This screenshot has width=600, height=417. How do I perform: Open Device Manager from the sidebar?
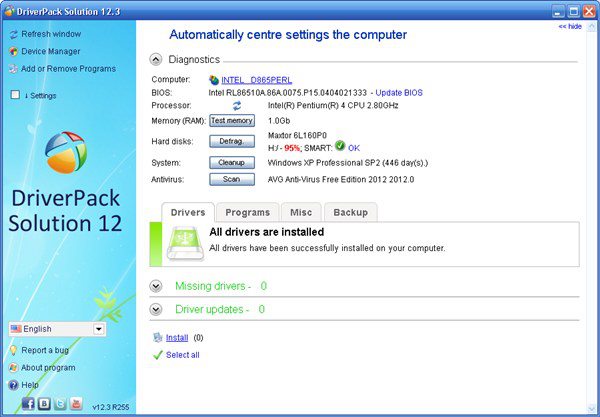(51, 51)
